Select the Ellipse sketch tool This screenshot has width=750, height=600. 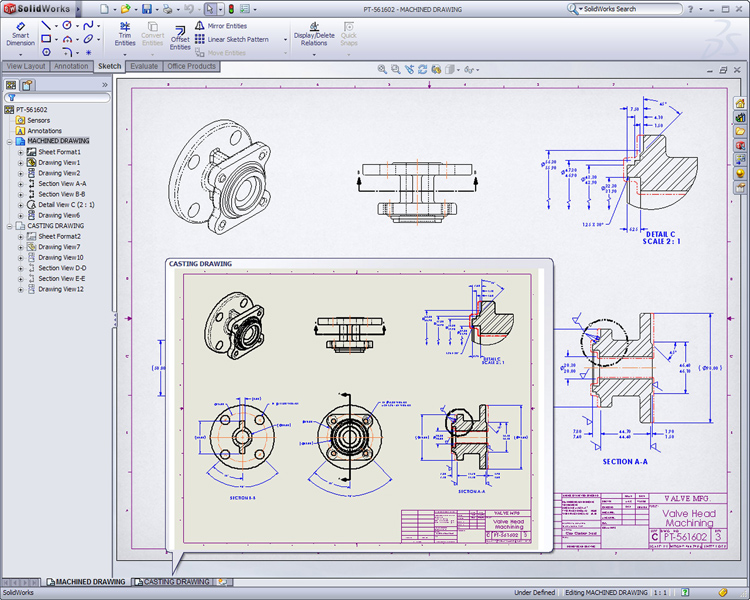point(88,39)
